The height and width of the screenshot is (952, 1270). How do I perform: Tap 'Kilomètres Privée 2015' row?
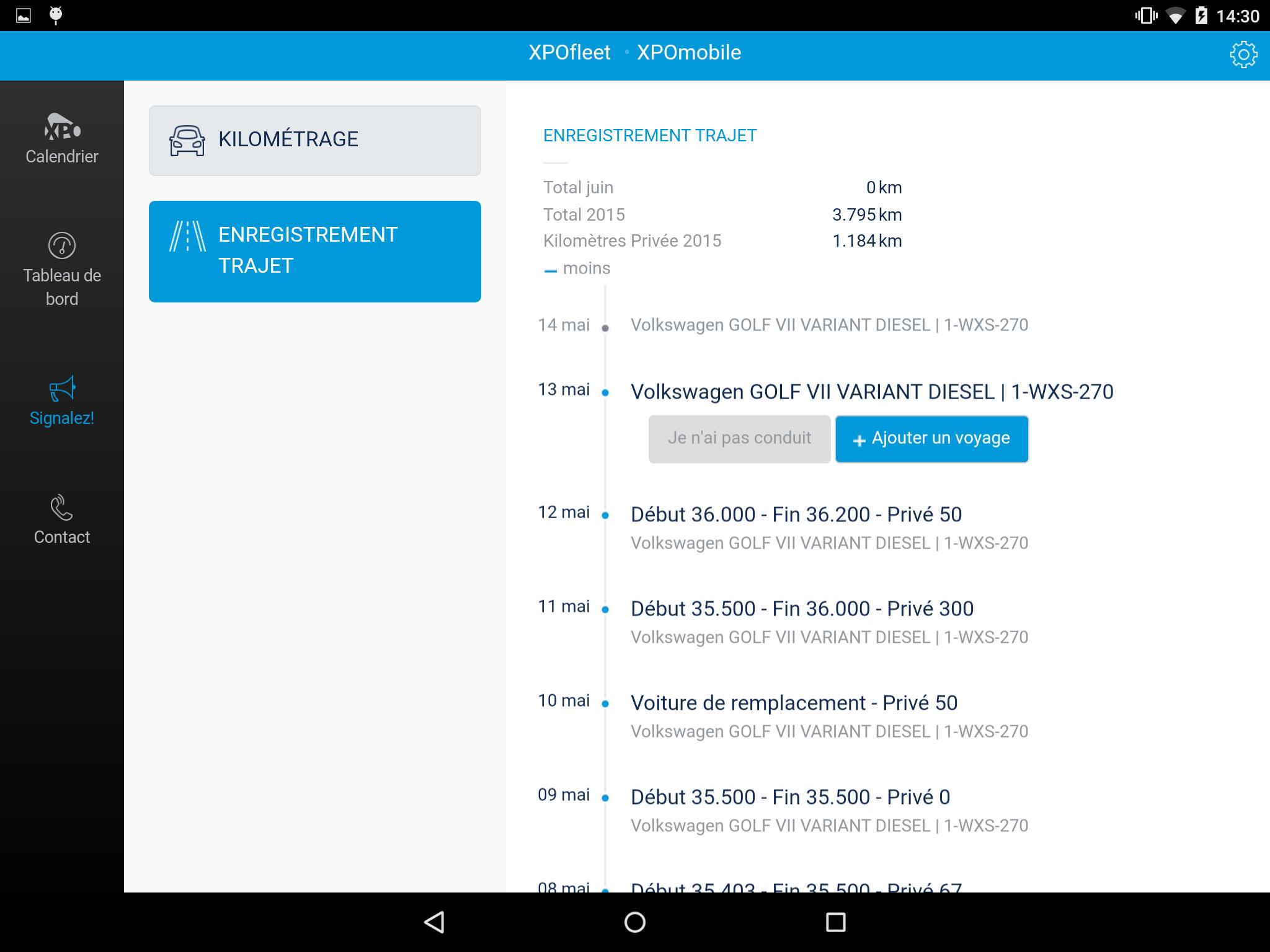pos(722,241)
